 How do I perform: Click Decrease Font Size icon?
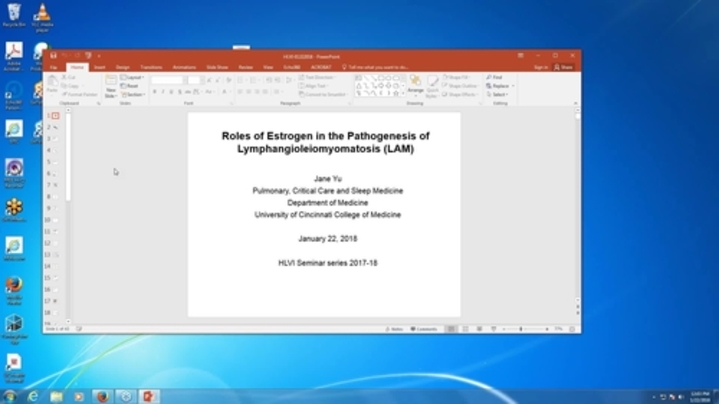pyautogui.click(x=218, y=80)
